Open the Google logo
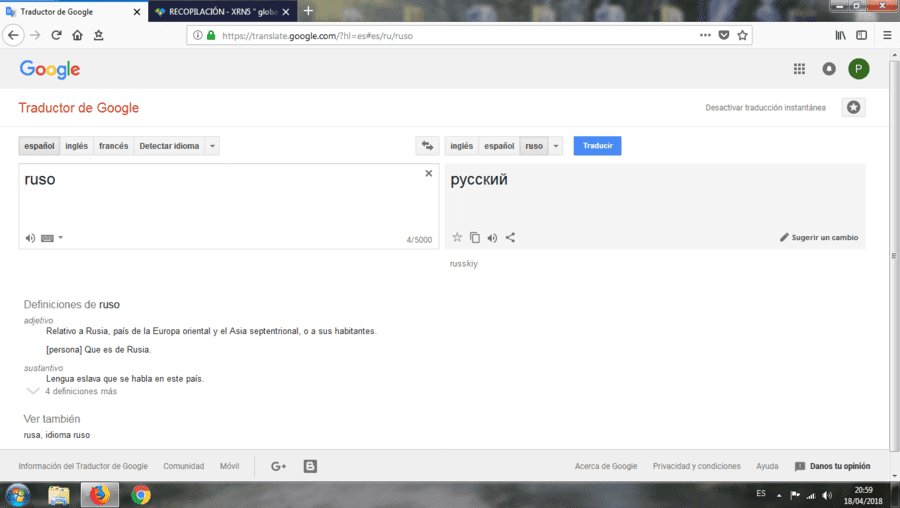This screenshot has width=900, height=508. (50, 69)
